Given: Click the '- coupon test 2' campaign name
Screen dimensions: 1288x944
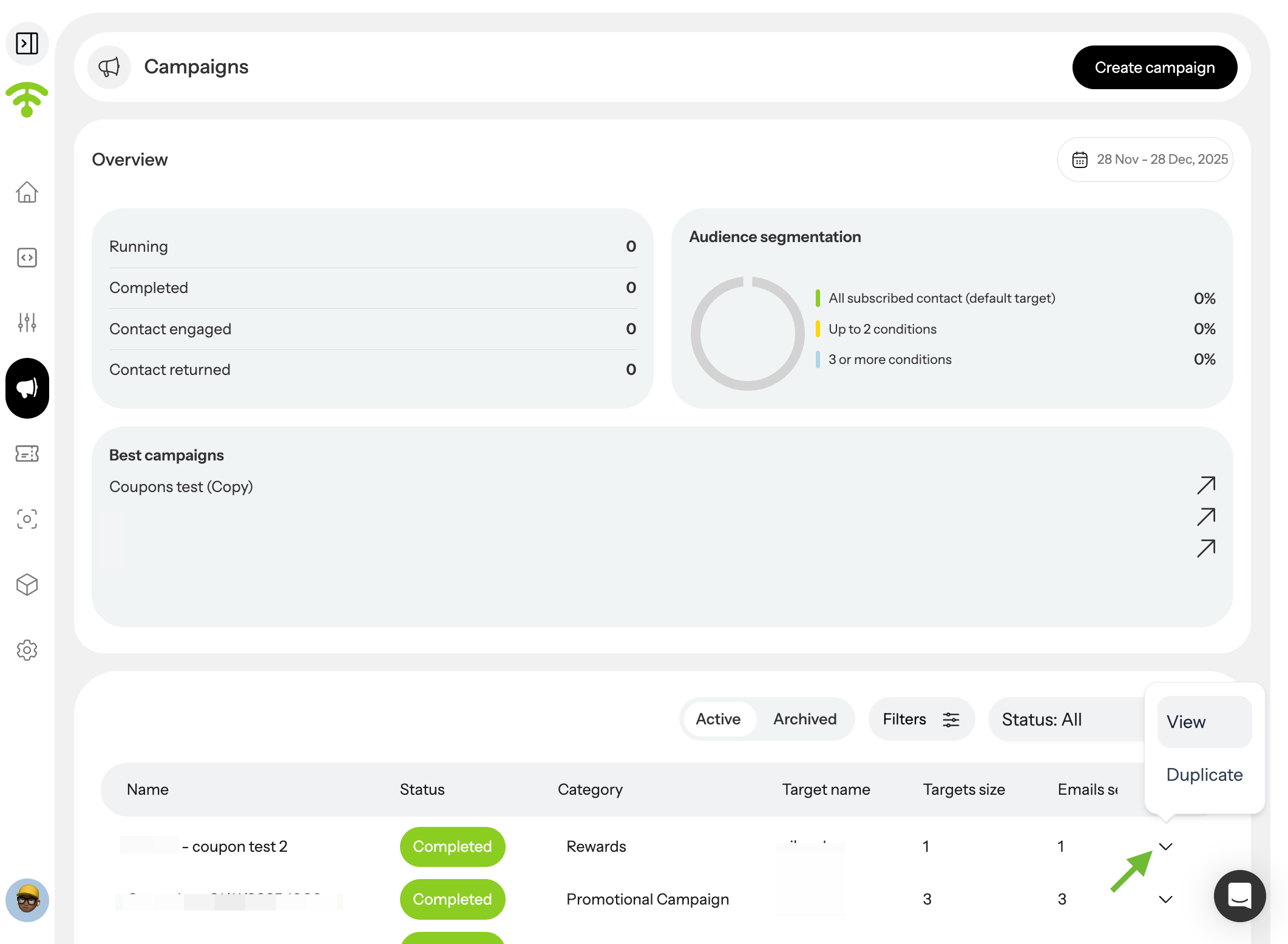Looking at the screenshot, I should pos(234,846).
